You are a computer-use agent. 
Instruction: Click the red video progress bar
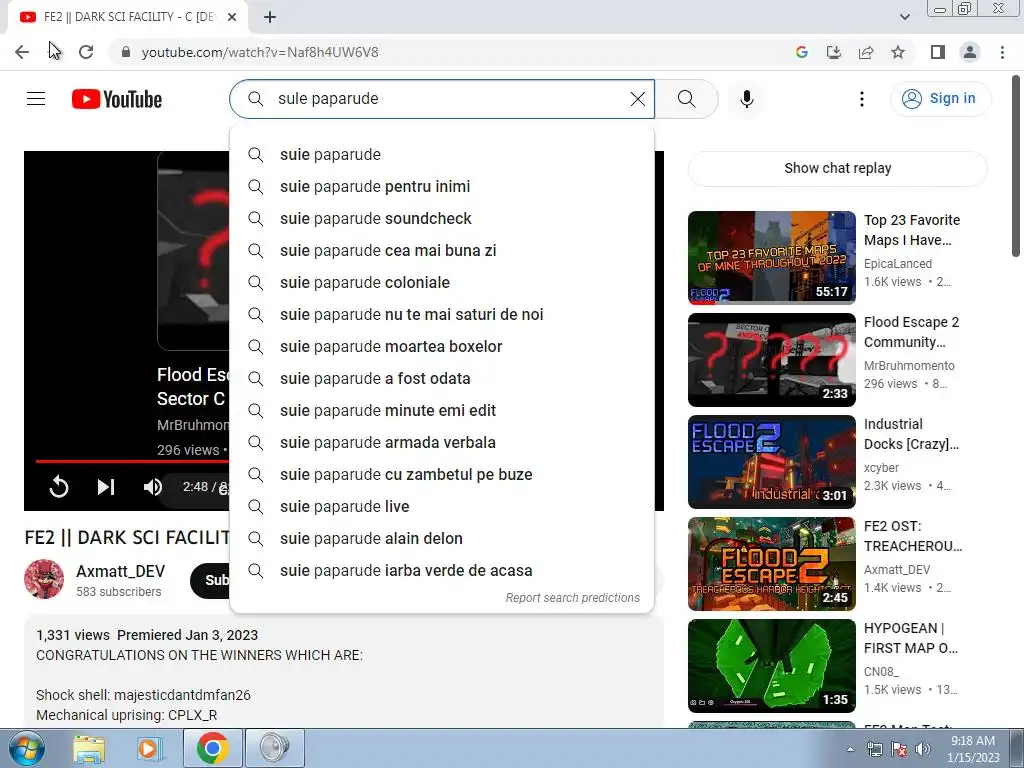tap(132, 461)
